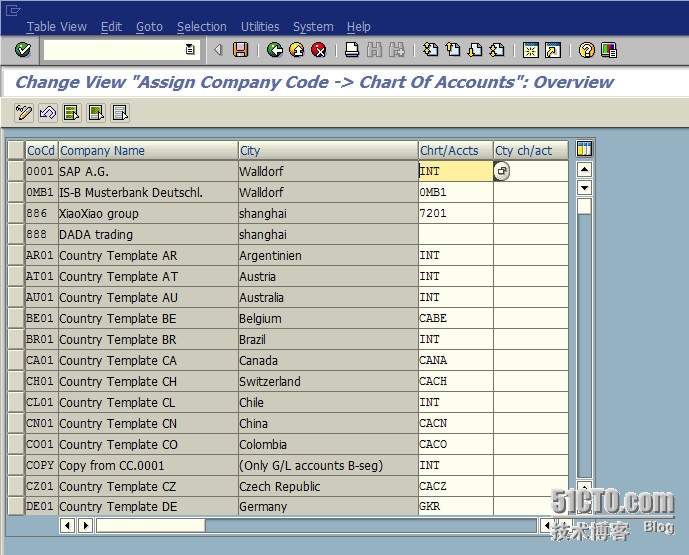
Task: Click the Deselect All icon
Action: coord(120,113)
